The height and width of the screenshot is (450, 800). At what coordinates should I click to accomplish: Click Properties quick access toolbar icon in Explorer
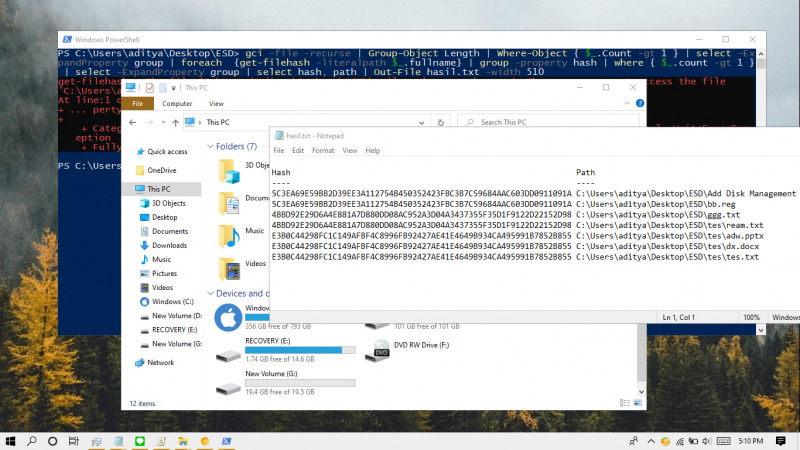coord(149,88)
